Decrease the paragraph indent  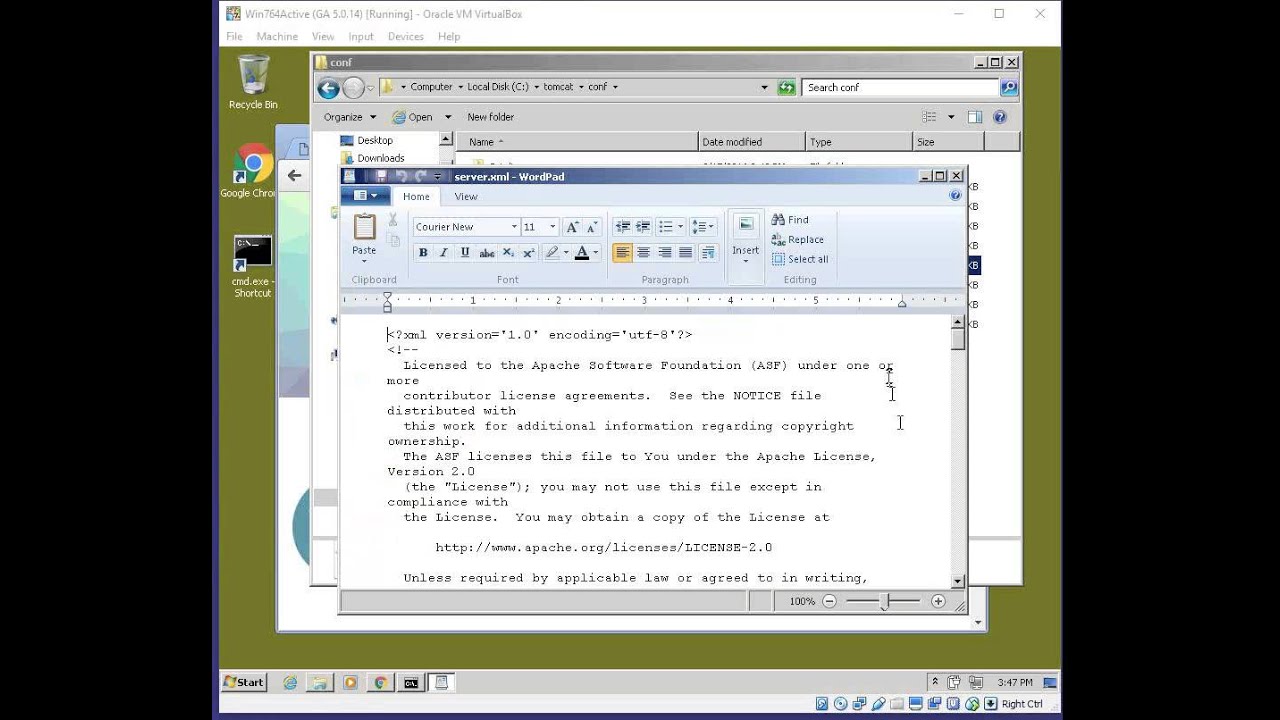(x=622, y=227)
